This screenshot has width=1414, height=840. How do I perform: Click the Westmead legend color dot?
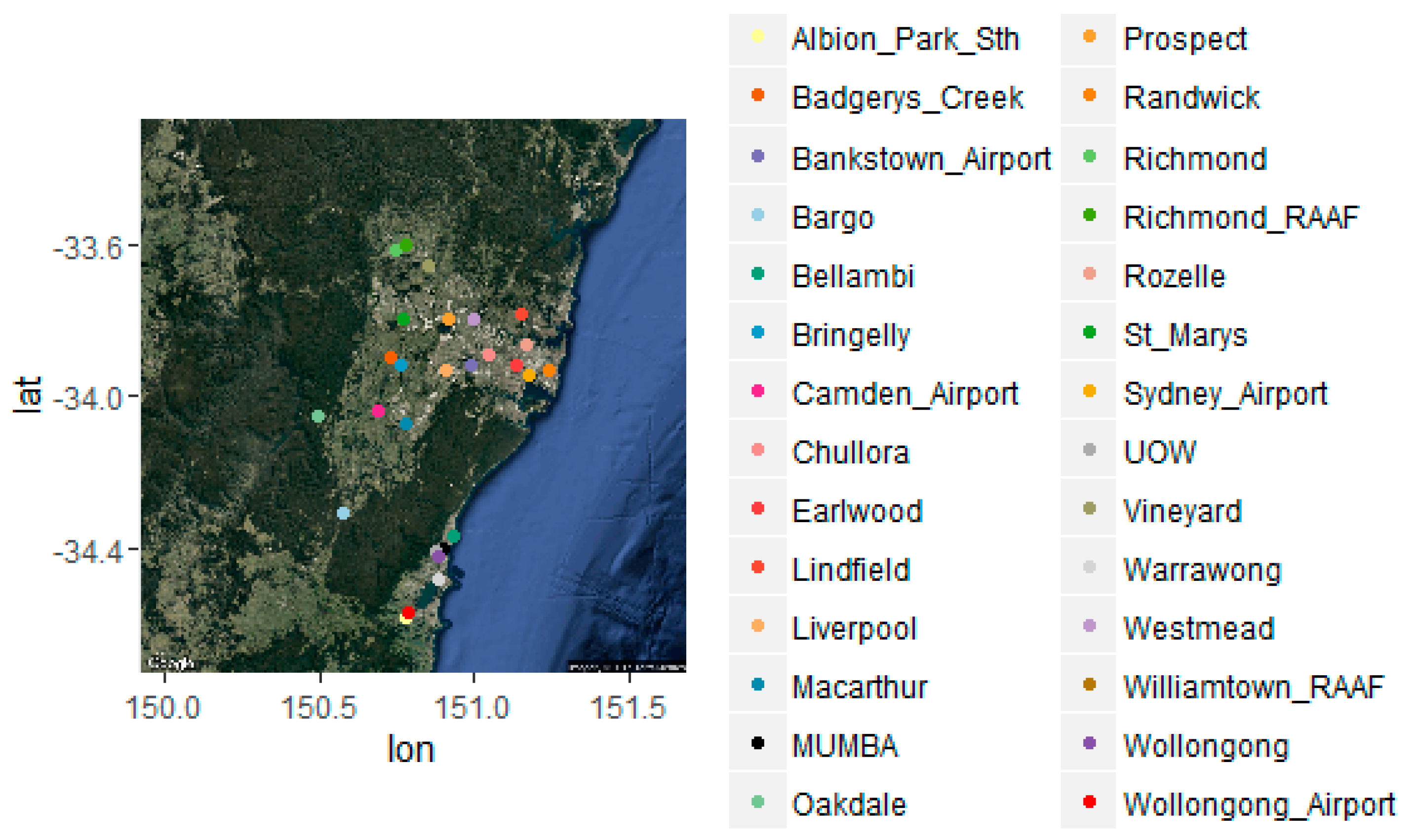pyautogui.click(x=1089, y=626)
